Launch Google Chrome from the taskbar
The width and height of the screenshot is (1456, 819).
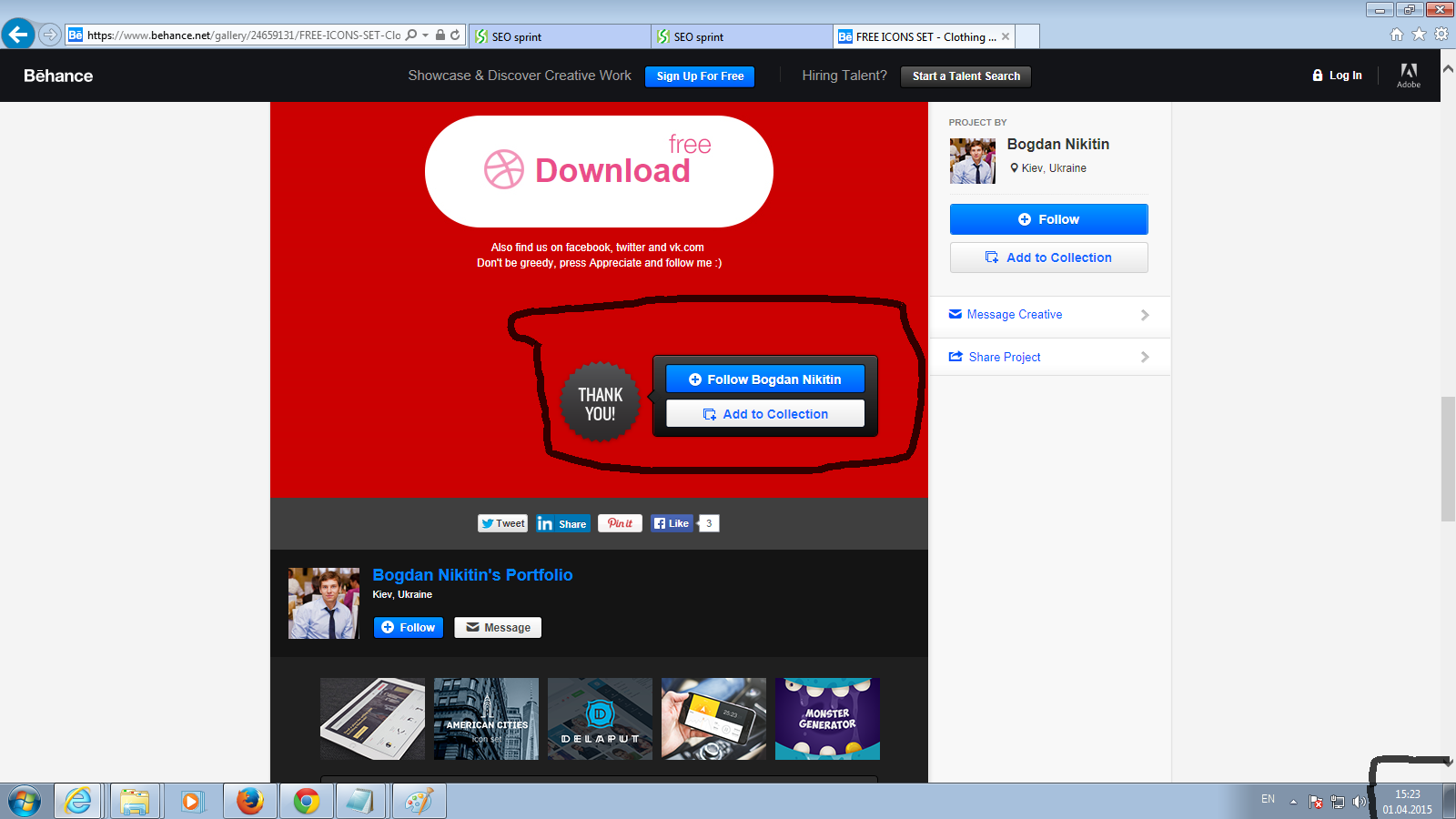coord(307,802)
